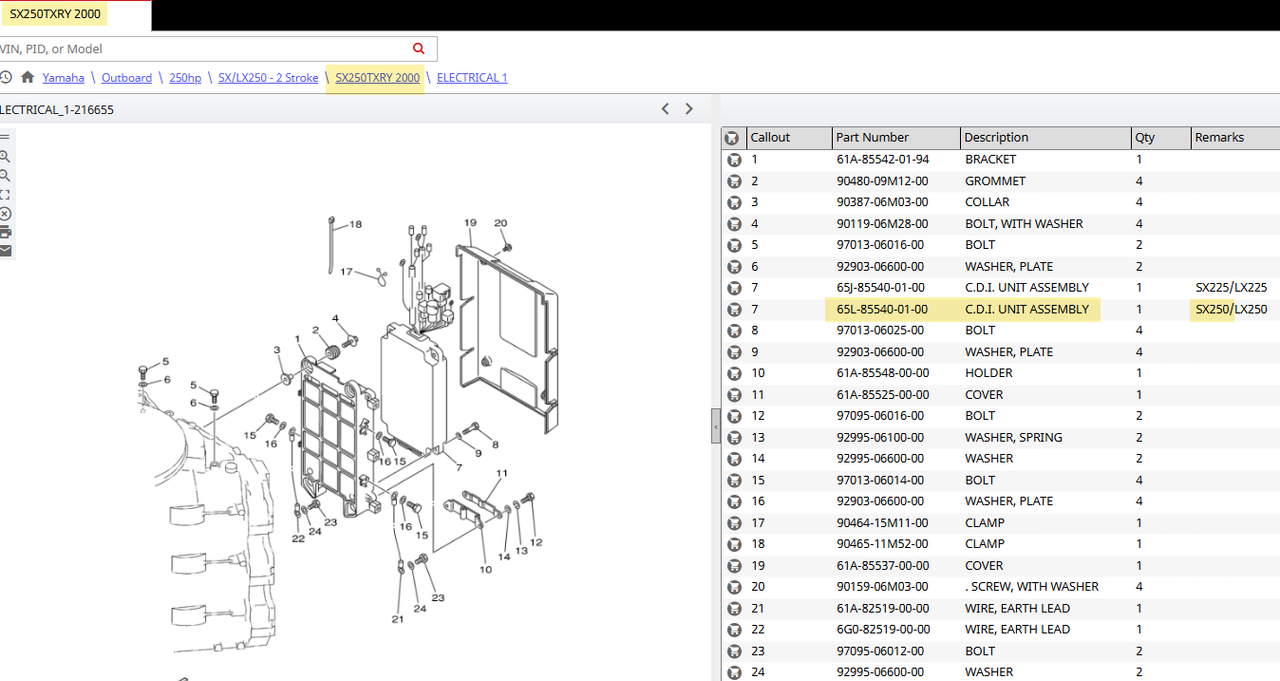
Task: Sort by Part Number column header
Action: pos(896,137)
